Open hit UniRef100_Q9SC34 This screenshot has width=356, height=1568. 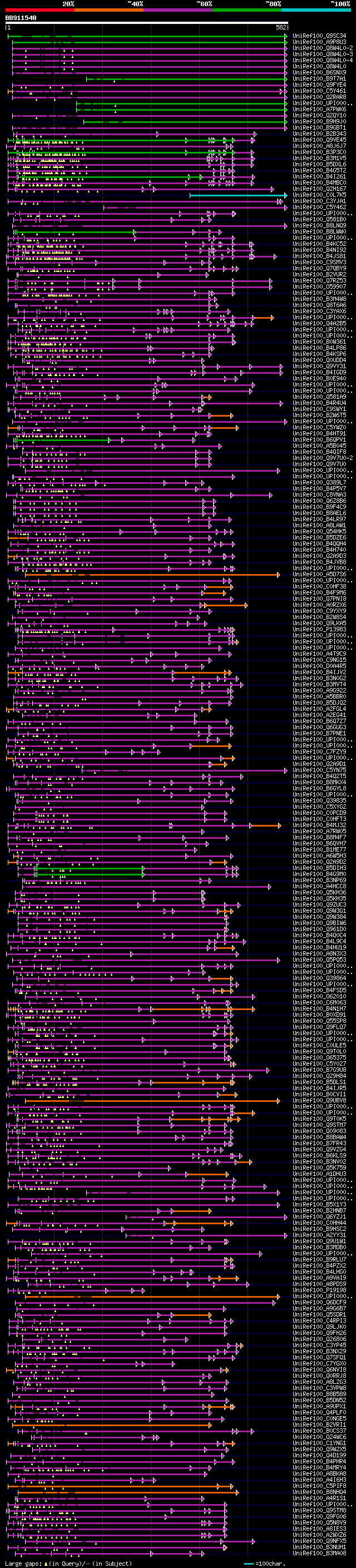click(319, 36)
